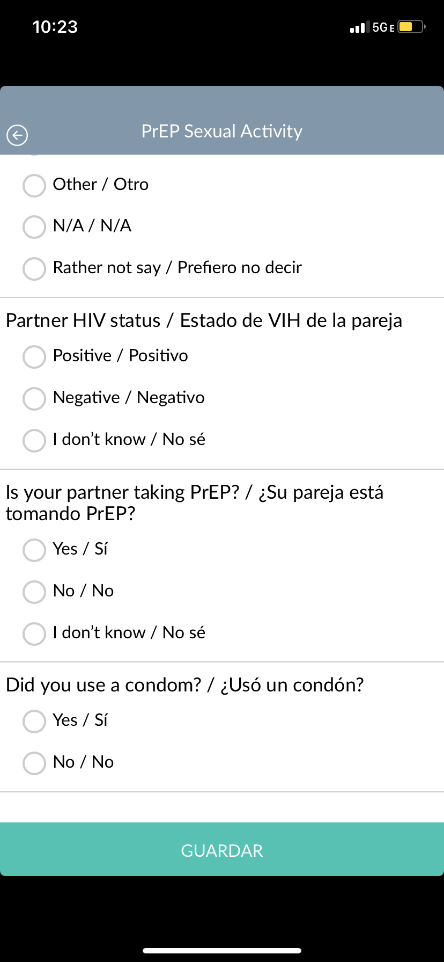Save the form with the GUARDAR button
Viewport: 444px width, 962px height.
tap(222, 850)
